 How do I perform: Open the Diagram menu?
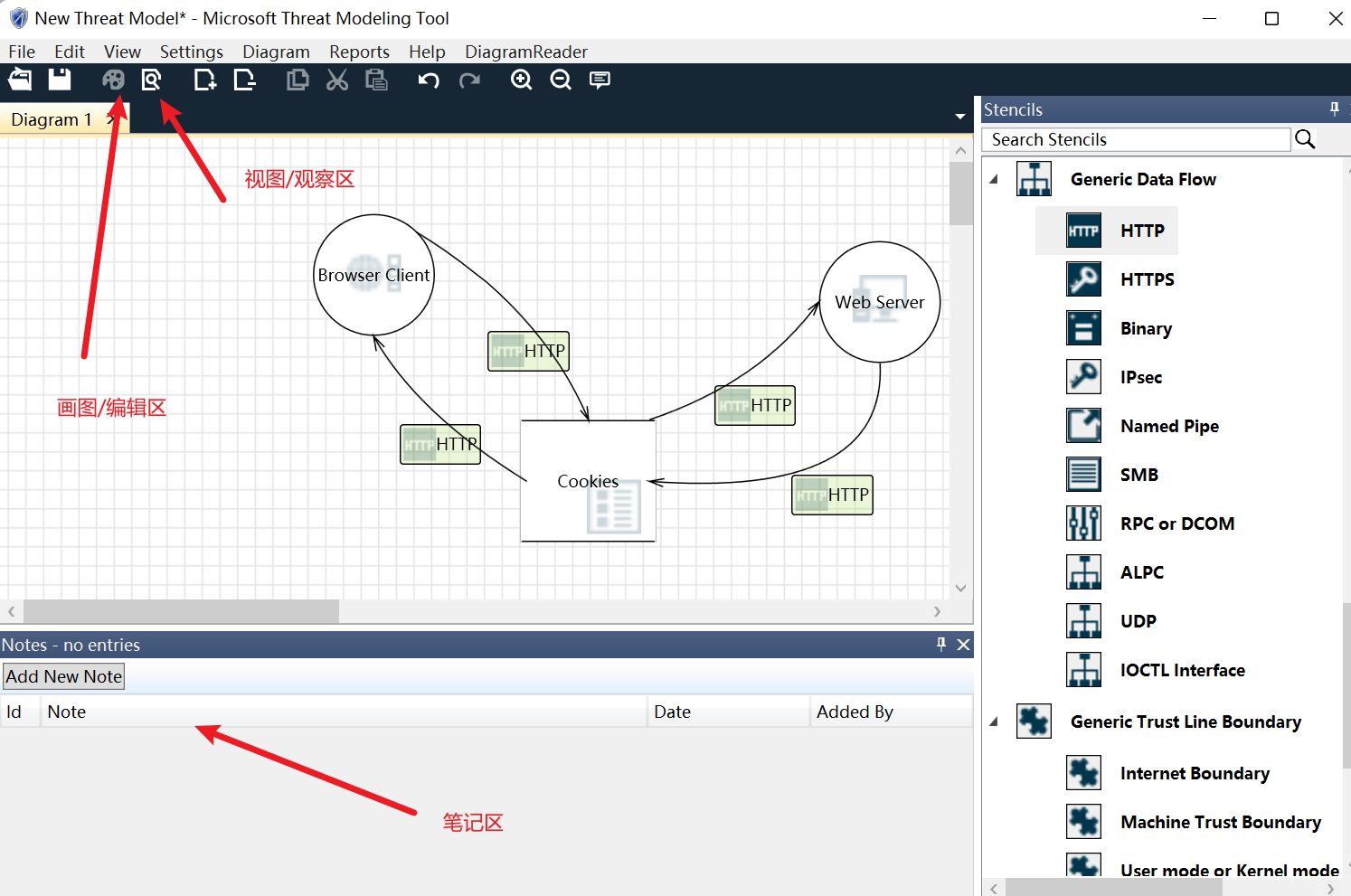tap(276, 52)
